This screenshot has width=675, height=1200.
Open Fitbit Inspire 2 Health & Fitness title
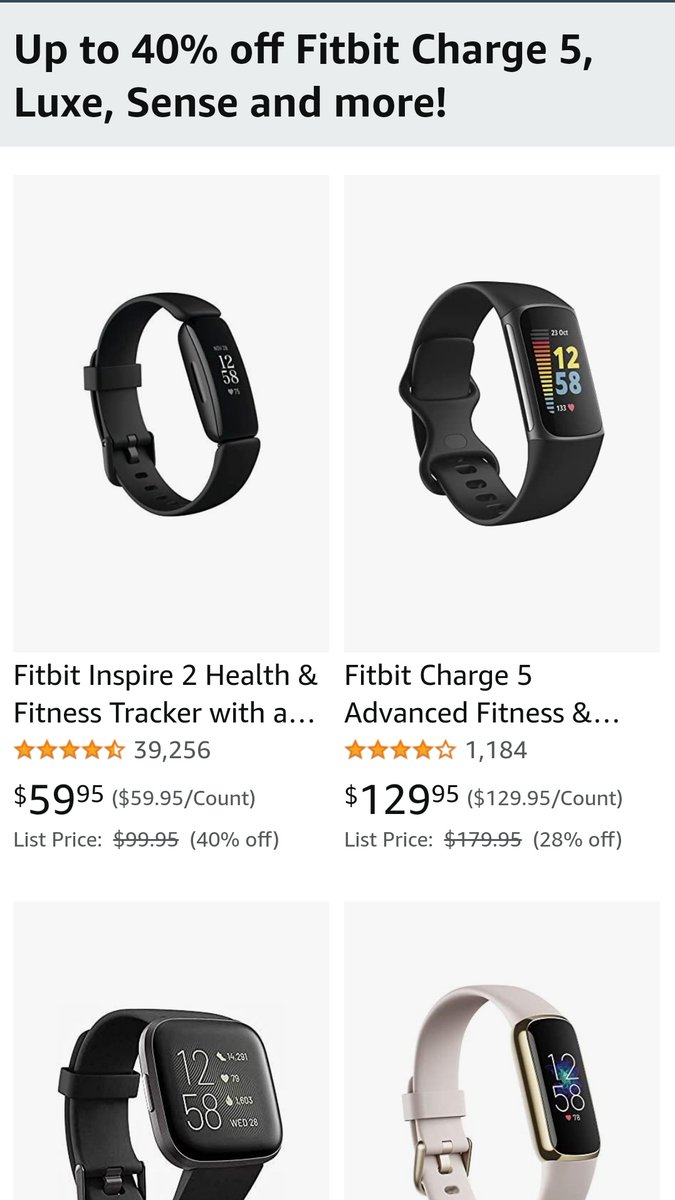click(165, 694)
